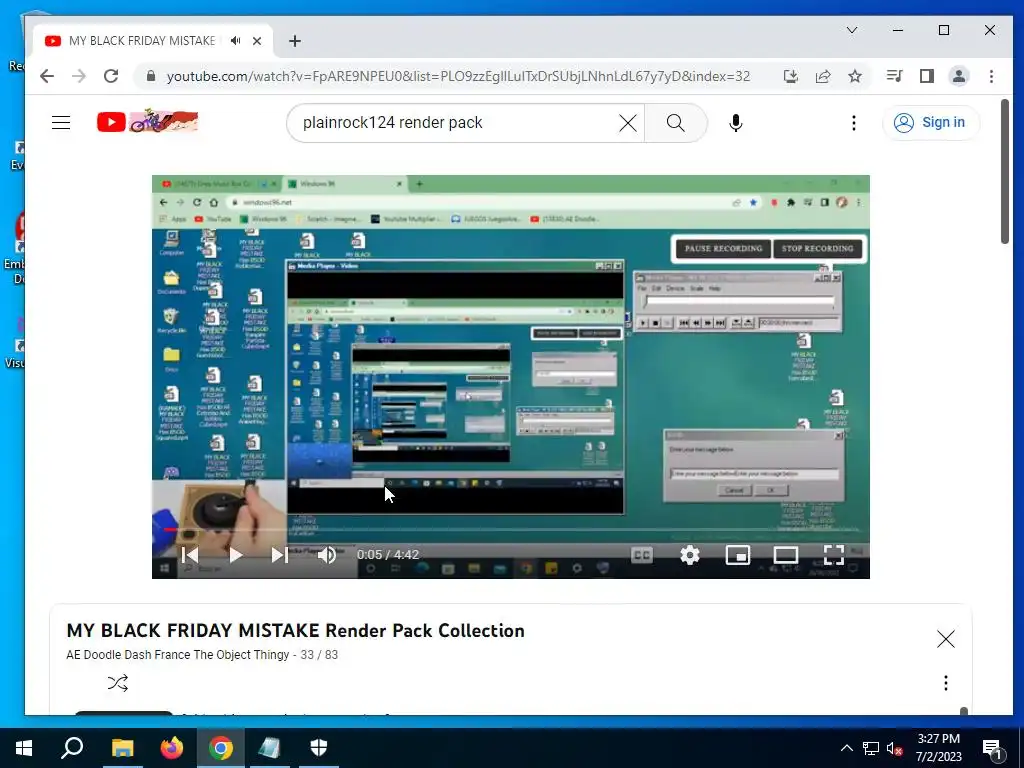Open Windows taskbar search
This screenshot has width=1024, height=768.
pyautogui.click(x=72, y=748)
